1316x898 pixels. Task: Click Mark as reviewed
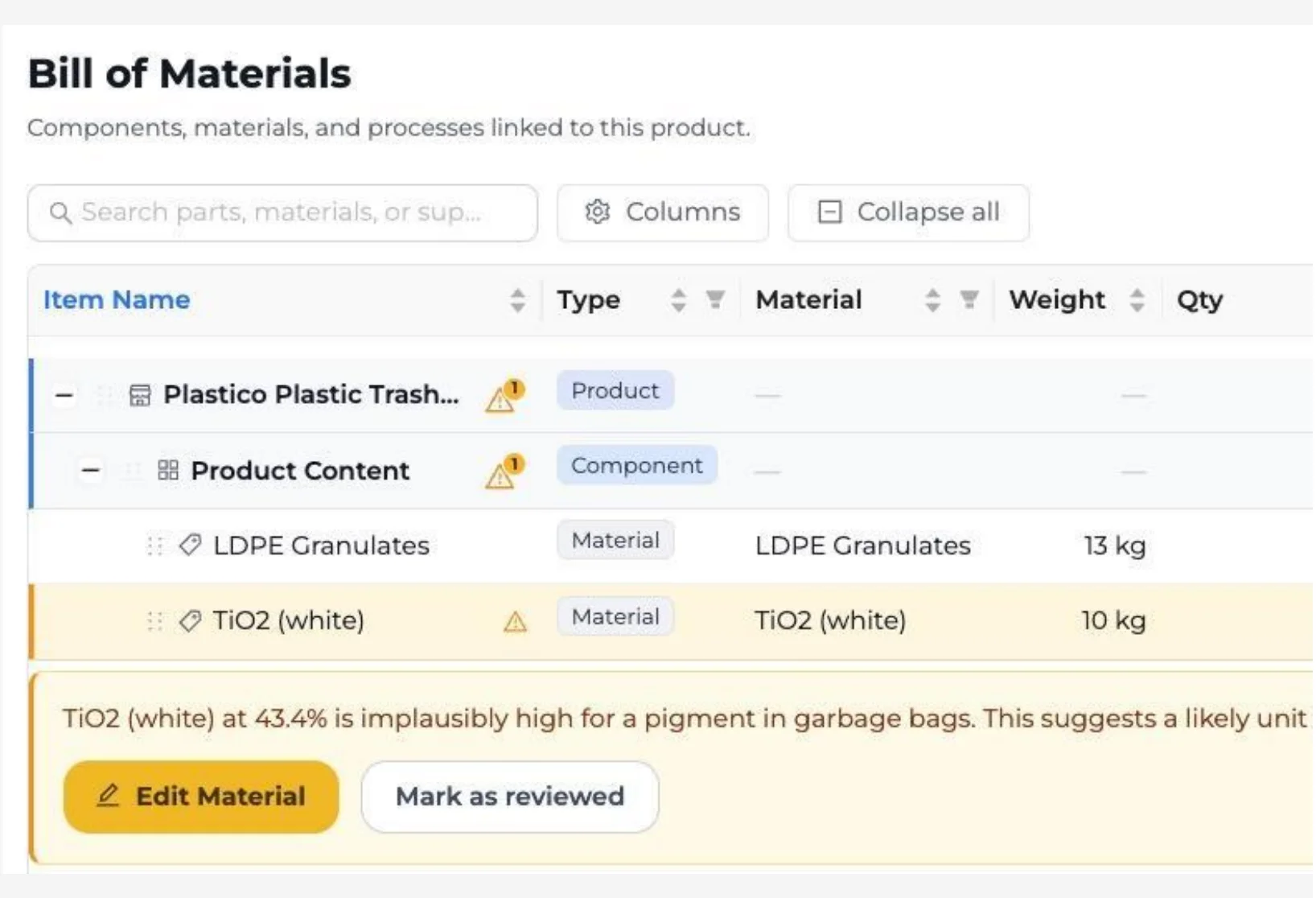(510, 797)
